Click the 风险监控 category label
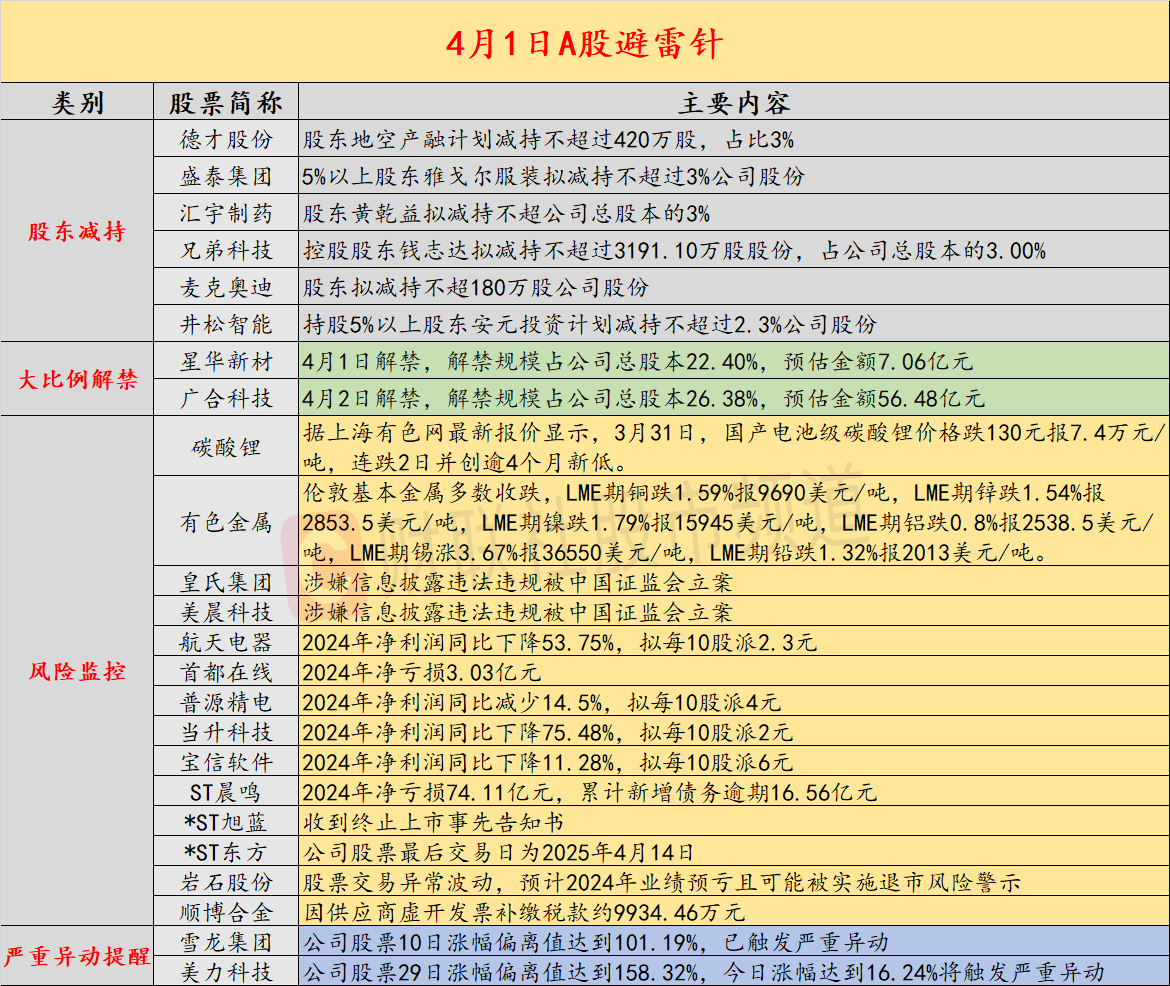 [77, 672]
